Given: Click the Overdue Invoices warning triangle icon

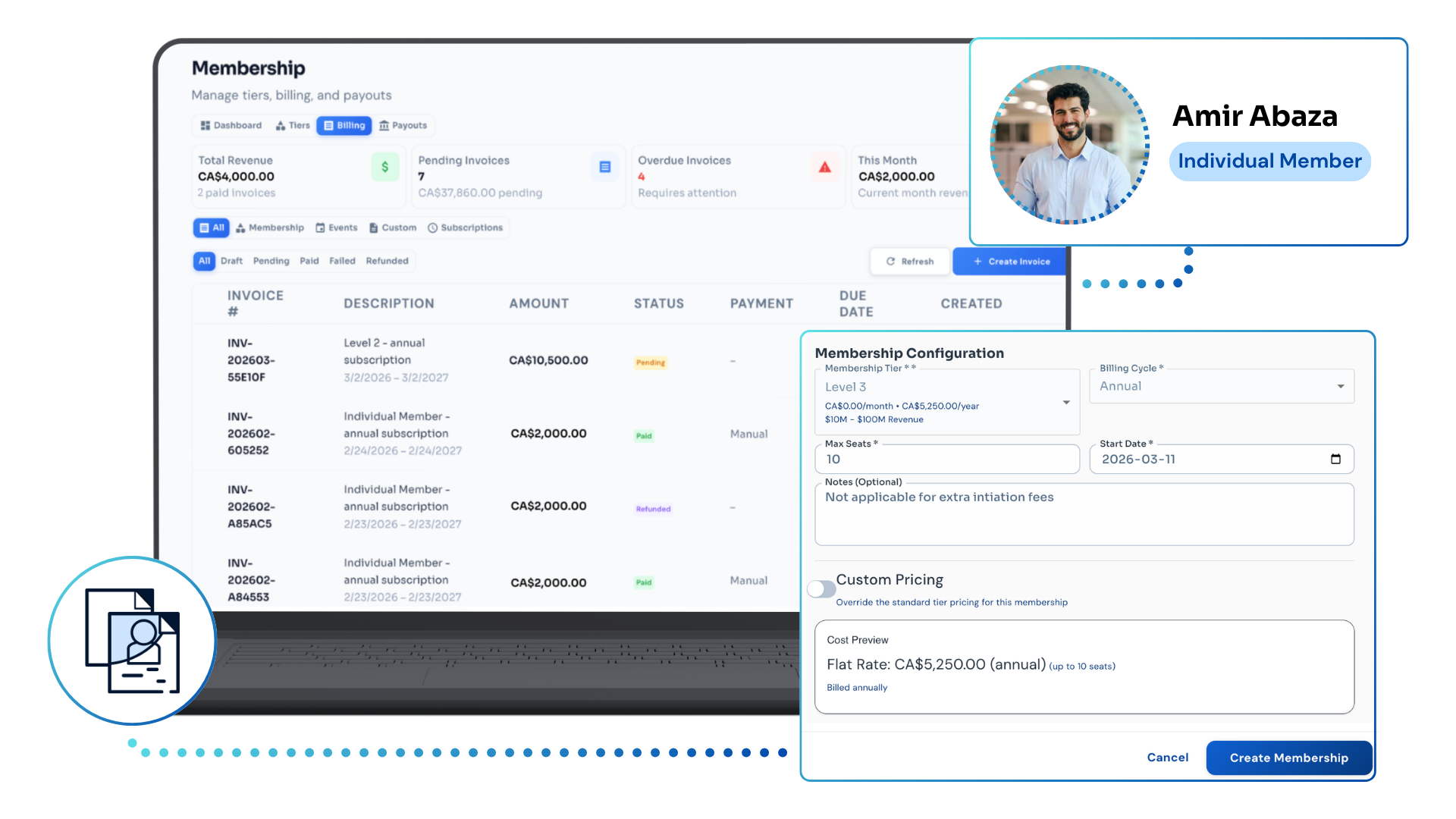Looking at the screenshot, I should point(824,167).
